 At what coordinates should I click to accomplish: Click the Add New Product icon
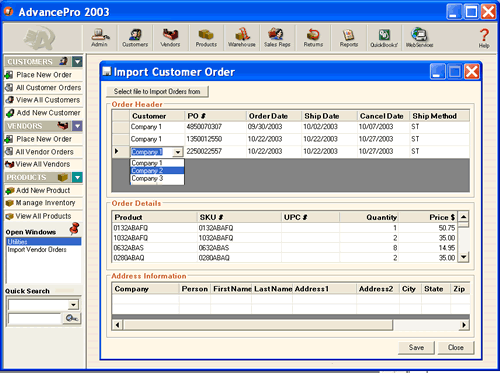(10, 191)
